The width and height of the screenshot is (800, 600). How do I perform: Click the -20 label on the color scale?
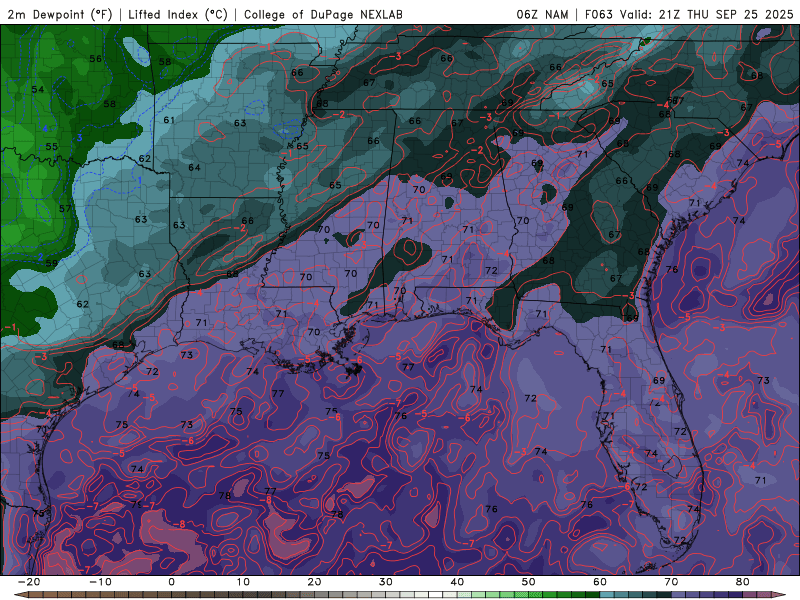29,582
